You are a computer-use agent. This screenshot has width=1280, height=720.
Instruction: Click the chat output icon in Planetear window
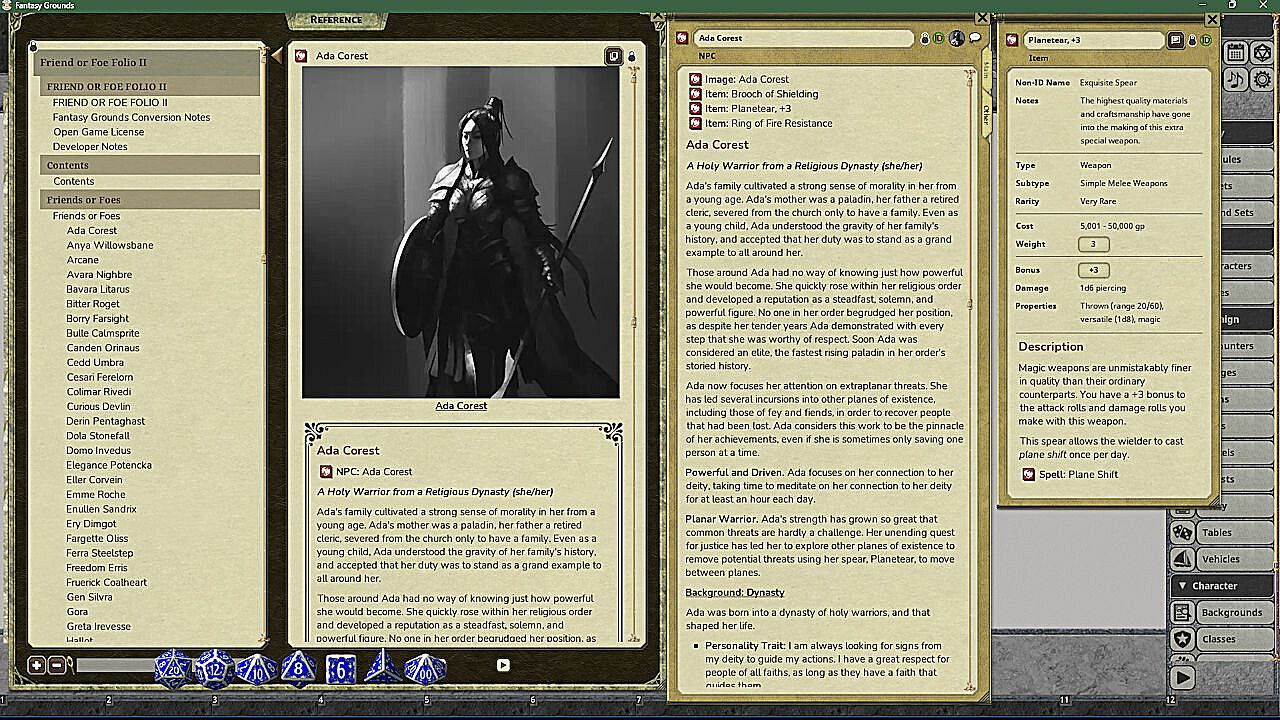coord(1176,40)
